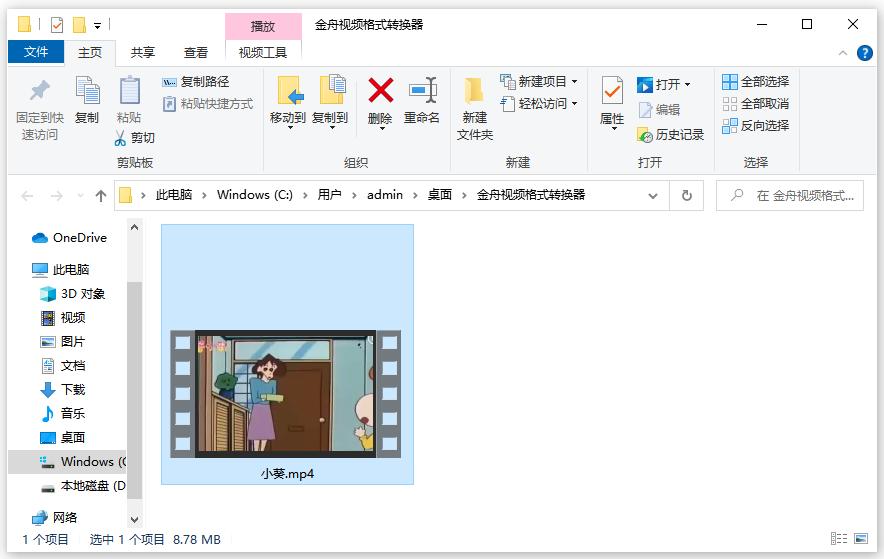Screen dimensions: 884x559
Task: Open recent locations dropdown arrow
Action: coord(81,196)
